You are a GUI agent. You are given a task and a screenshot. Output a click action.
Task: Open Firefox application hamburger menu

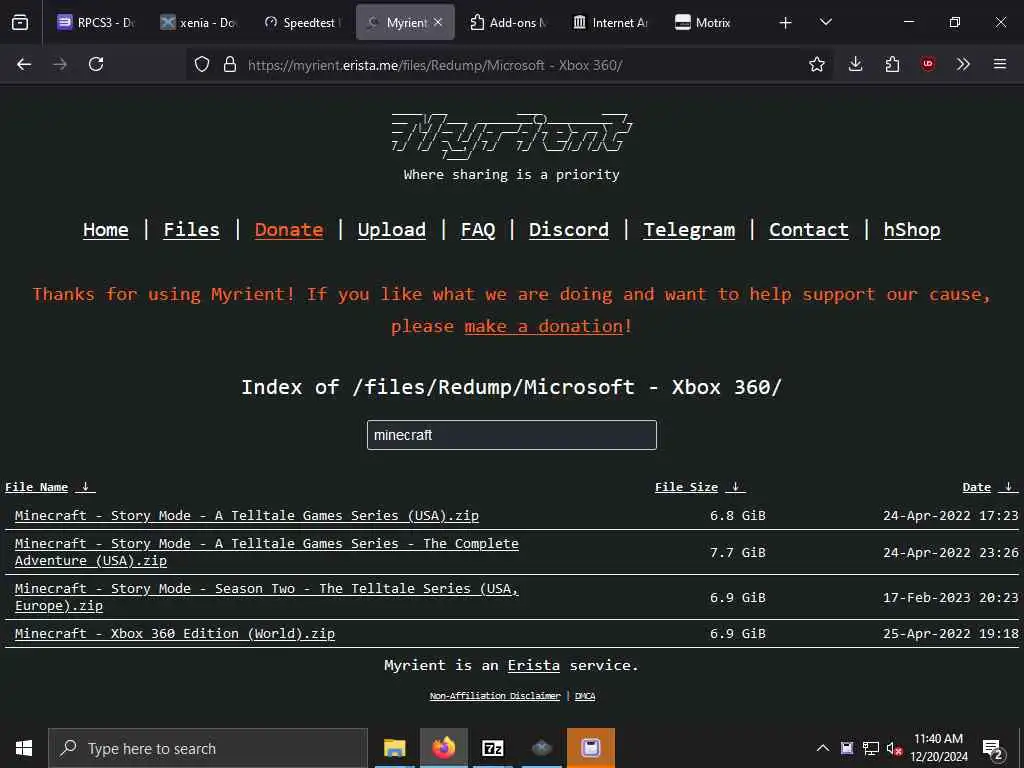[1000, 64]
